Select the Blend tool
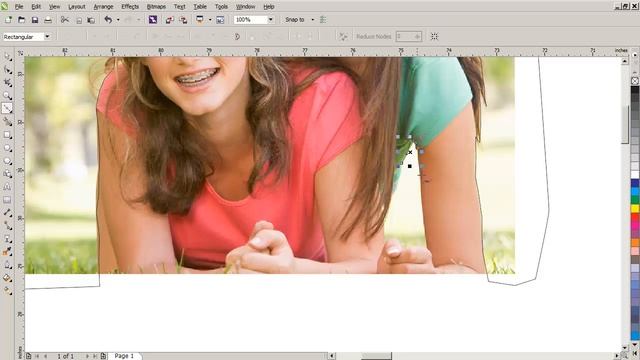The image size is (640, 360). click(7, 239)
